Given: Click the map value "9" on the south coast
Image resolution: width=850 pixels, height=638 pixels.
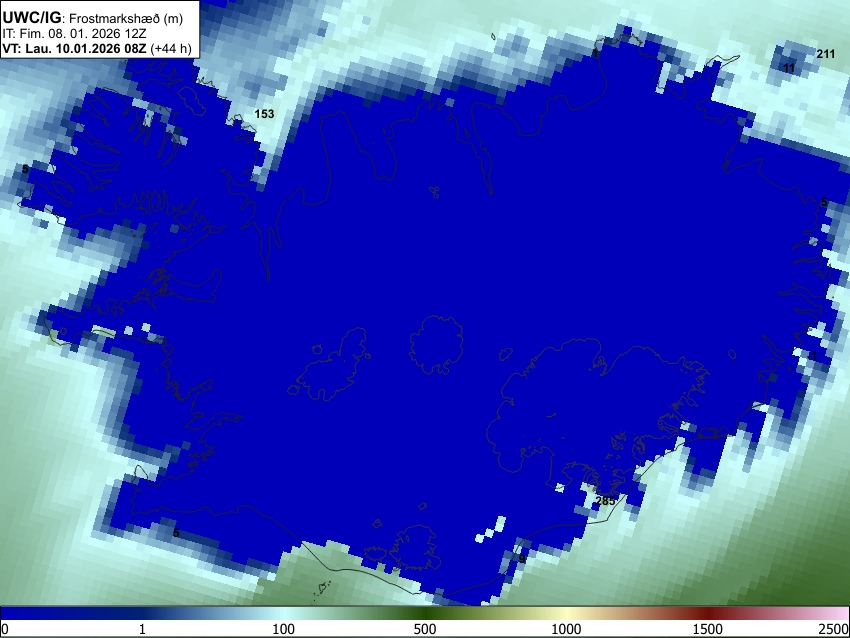Looking at the screenshot, I should [x=522, y=559].
